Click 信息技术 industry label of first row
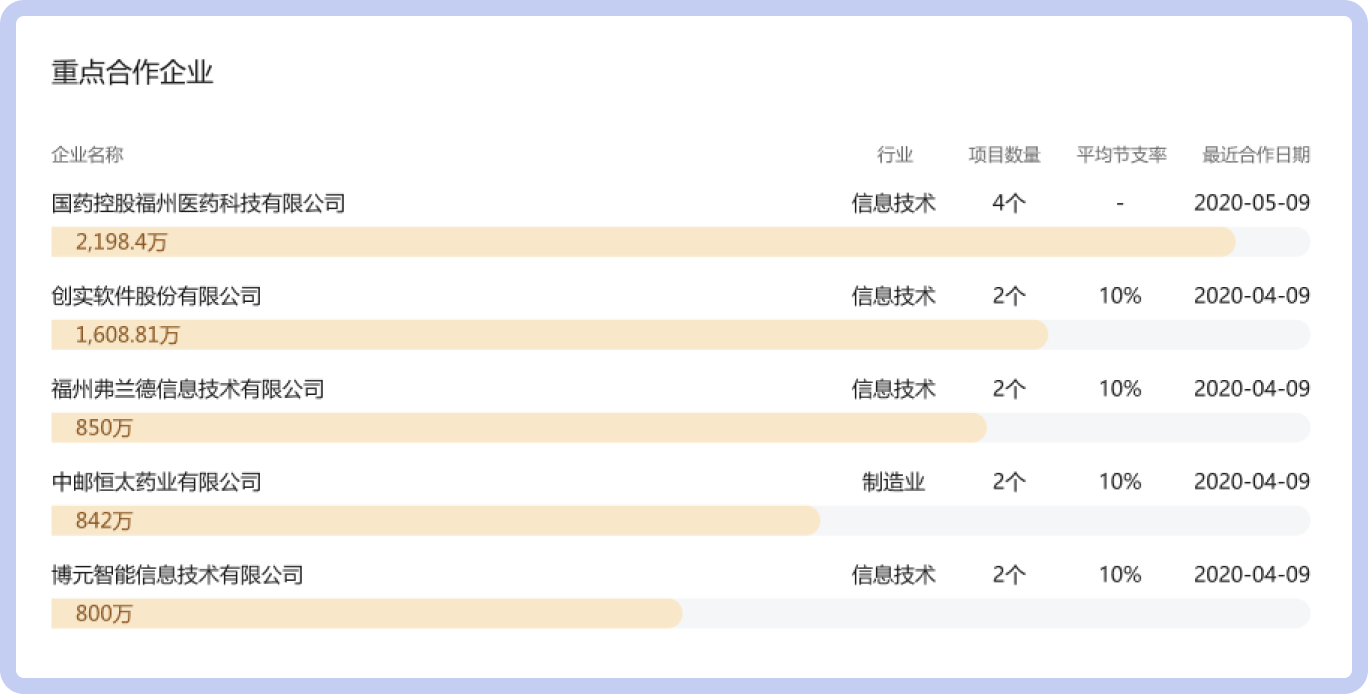Screen dimensions: 1368x694 pos(894,203)
